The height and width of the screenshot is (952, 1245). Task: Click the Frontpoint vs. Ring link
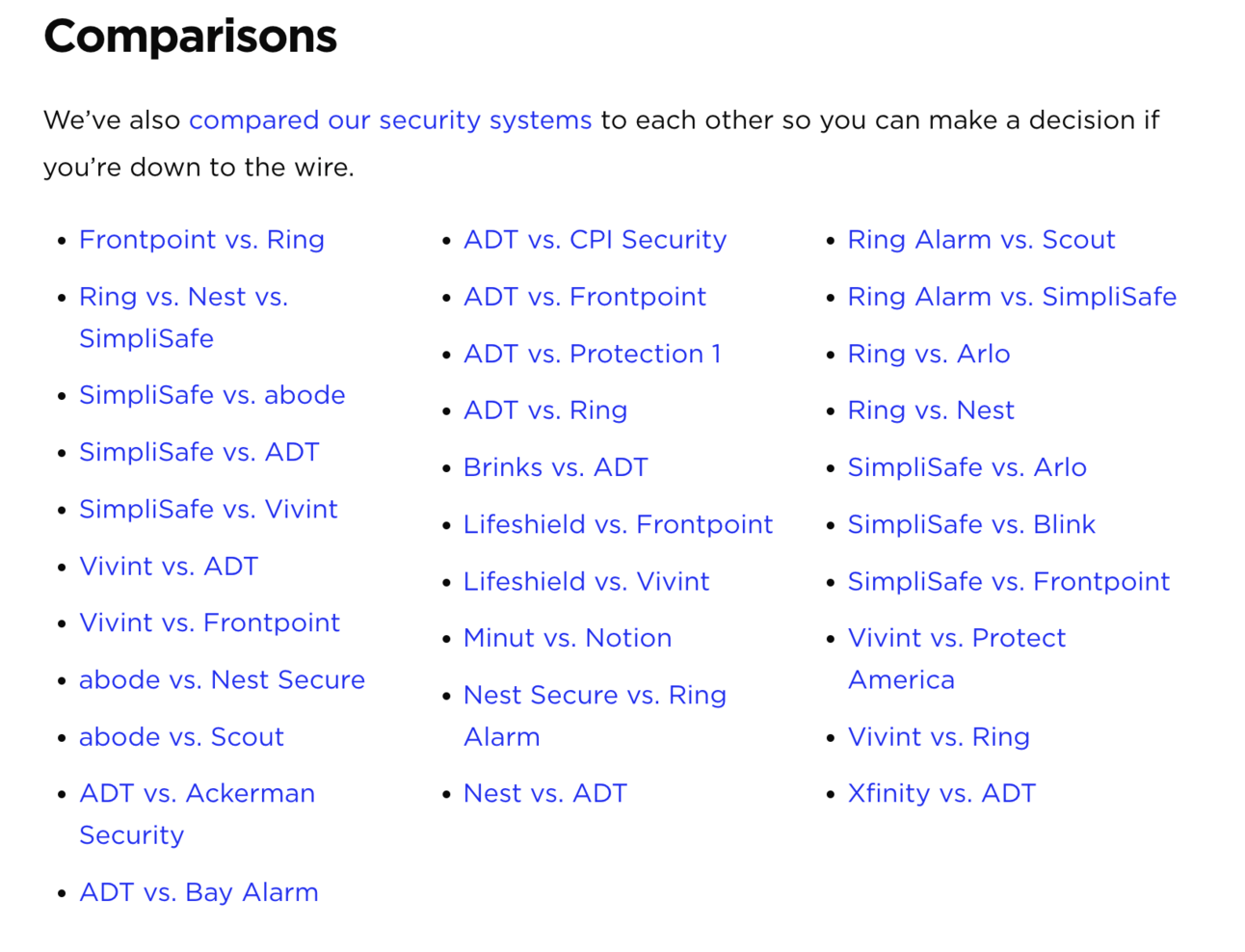click(201, 240)
